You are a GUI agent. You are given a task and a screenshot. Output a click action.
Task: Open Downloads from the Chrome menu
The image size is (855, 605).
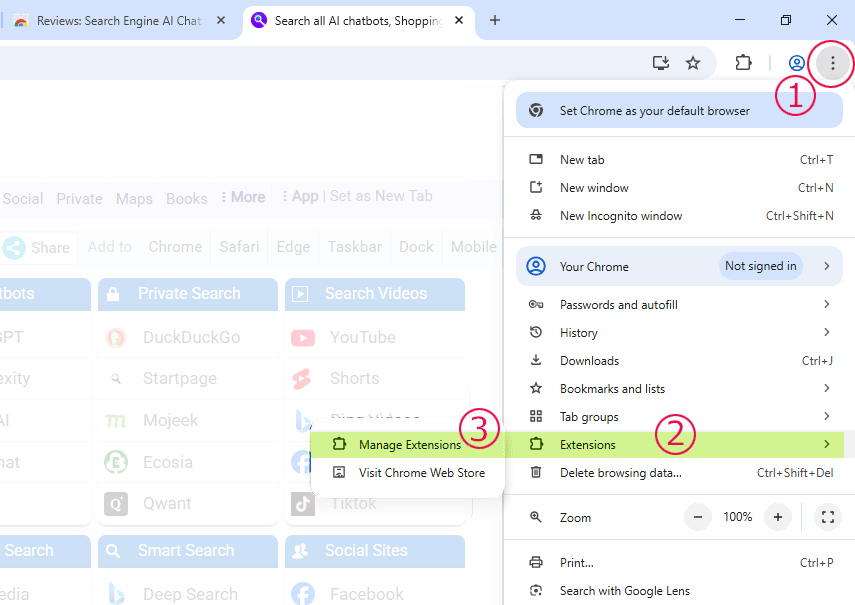589,361
